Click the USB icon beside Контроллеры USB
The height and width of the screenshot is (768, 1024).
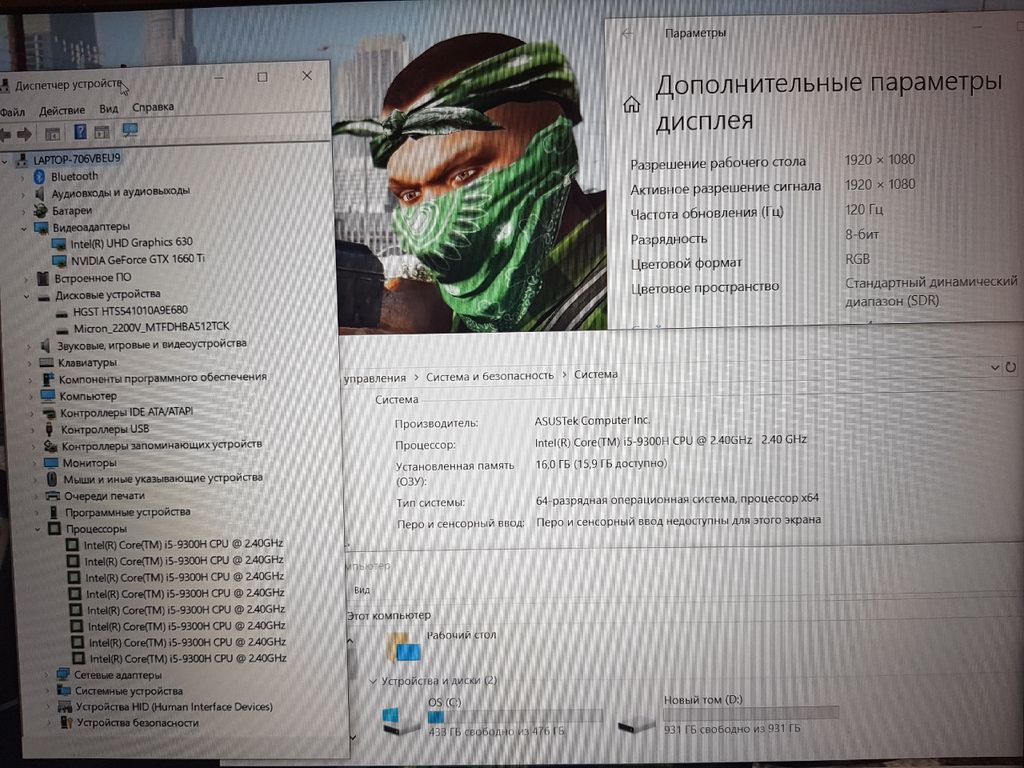tap(50, 429)
